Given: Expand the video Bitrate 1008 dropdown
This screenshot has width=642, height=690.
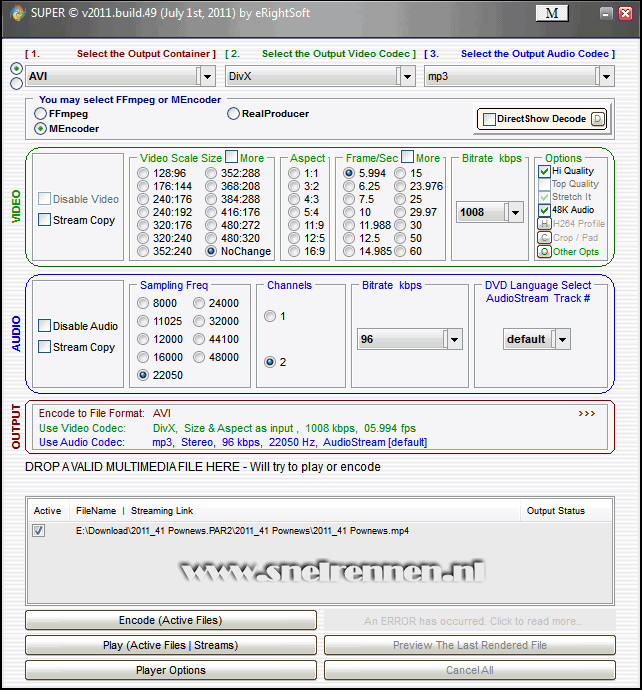Looking at the screenshot, I should 515,213.
